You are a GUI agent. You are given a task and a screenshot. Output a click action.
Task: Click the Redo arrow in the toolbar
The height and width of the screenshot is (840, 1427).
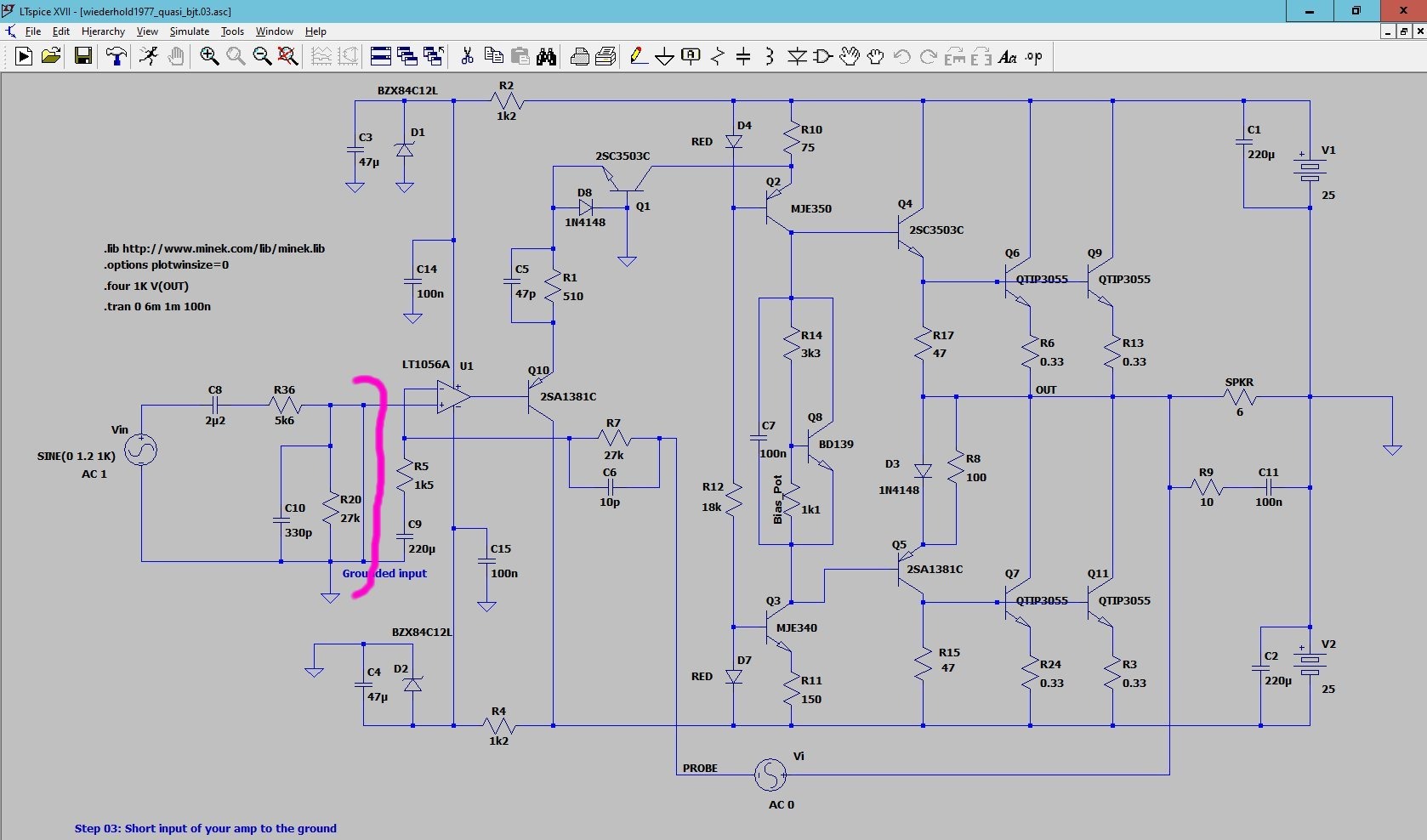pos(929,56)
